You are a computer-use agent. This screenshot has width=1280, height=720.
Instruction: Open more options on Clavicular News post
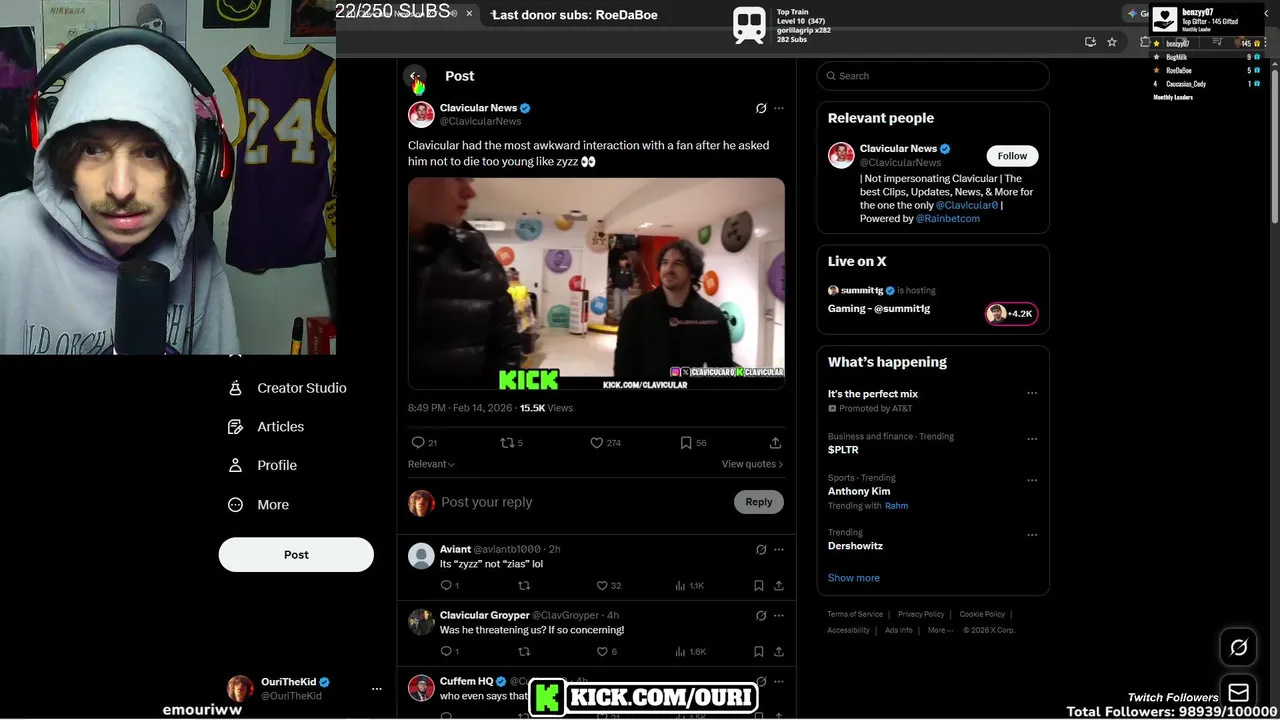[779, 108]
